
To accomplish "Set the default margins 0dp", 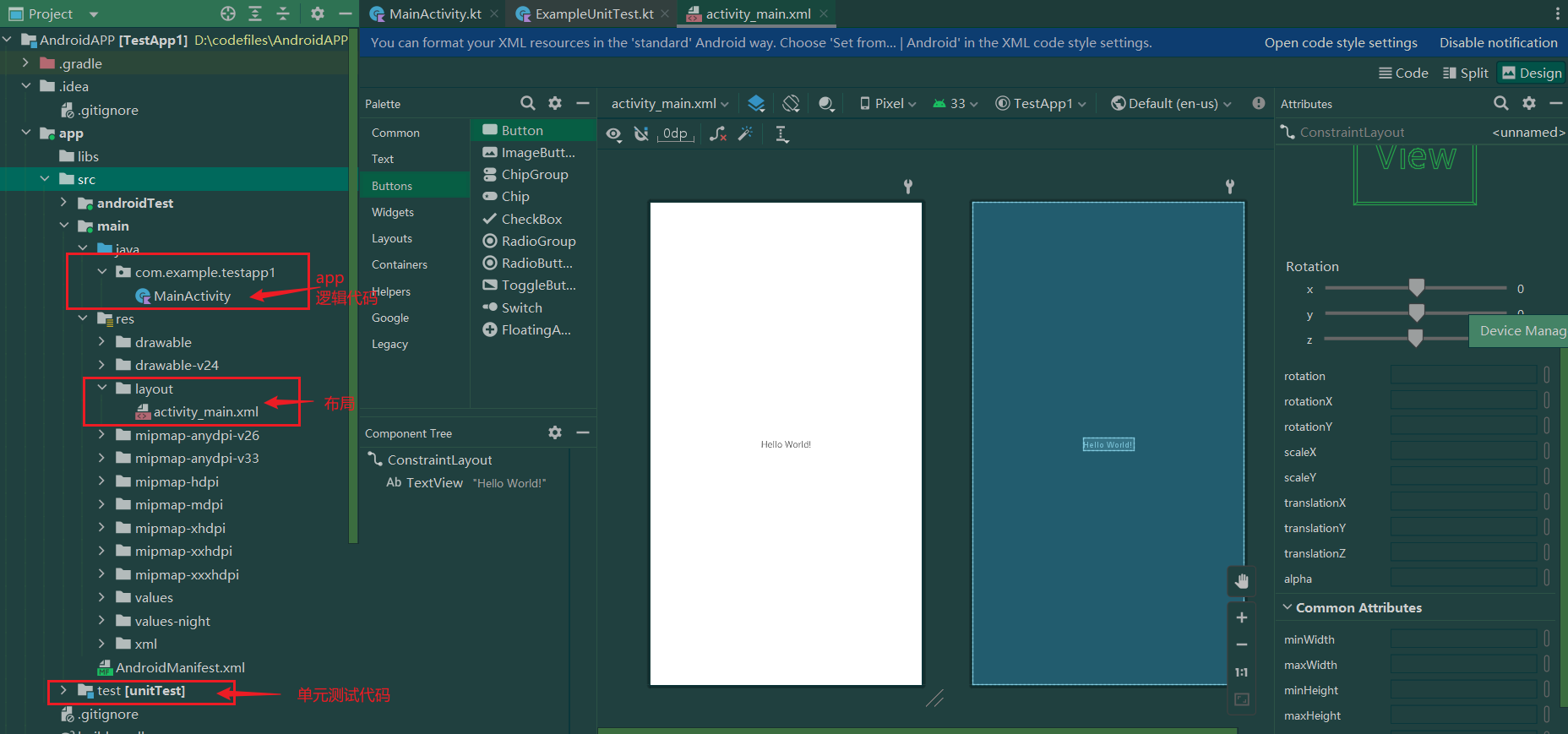I will point(675,134).
